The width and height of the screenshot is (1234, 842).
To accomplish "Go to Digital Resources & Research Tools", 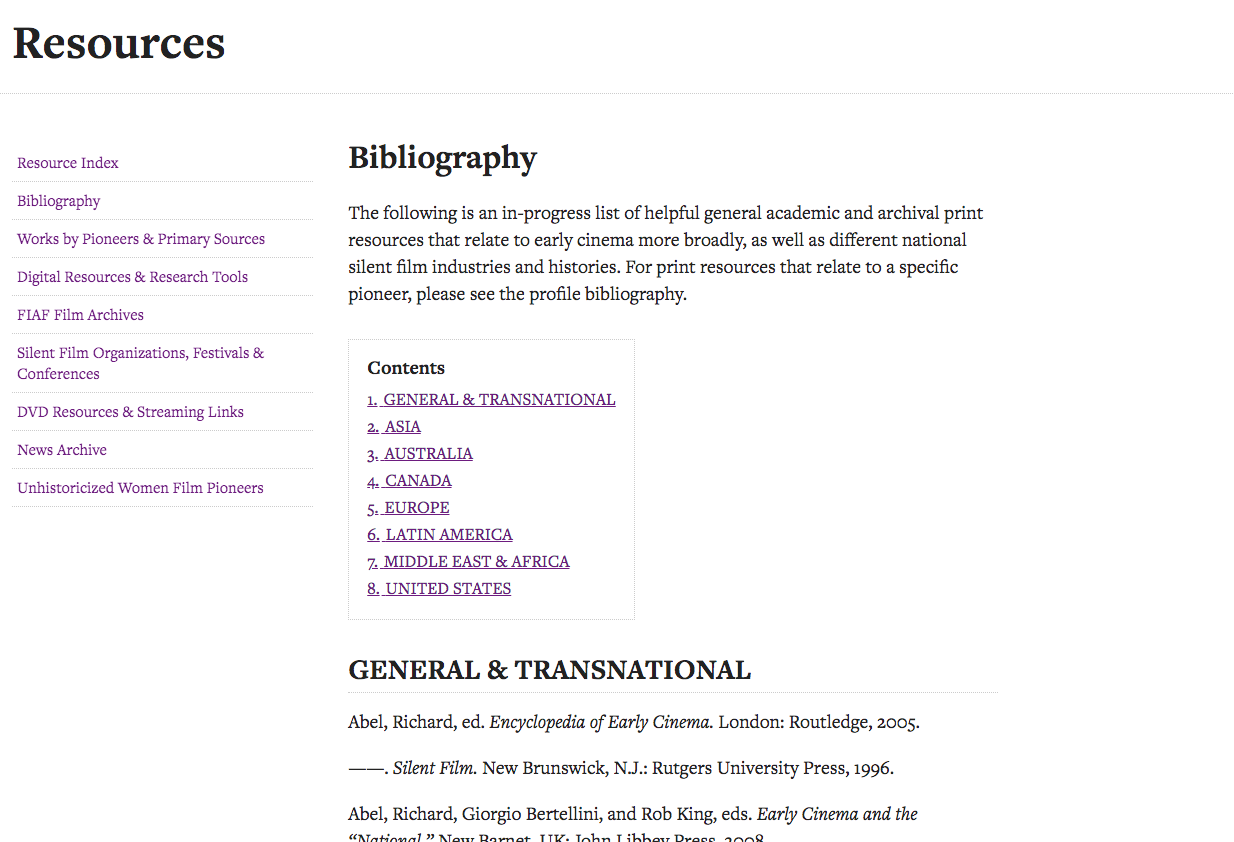I will pos(133,277).
